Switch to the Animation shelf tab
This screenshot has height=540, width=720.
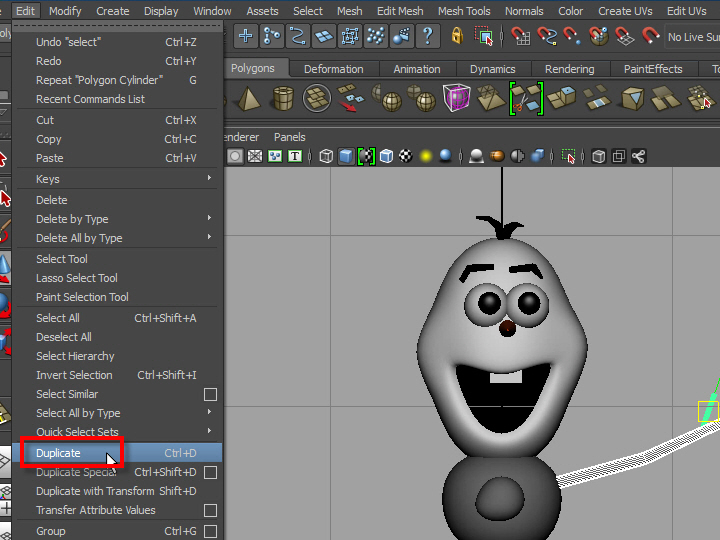417,69
